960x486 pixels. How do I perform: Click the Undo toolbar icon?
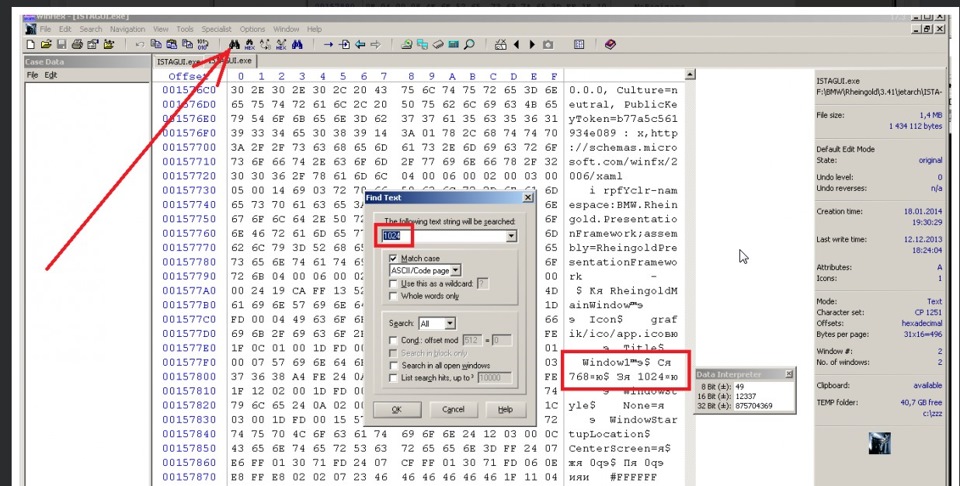140,45
